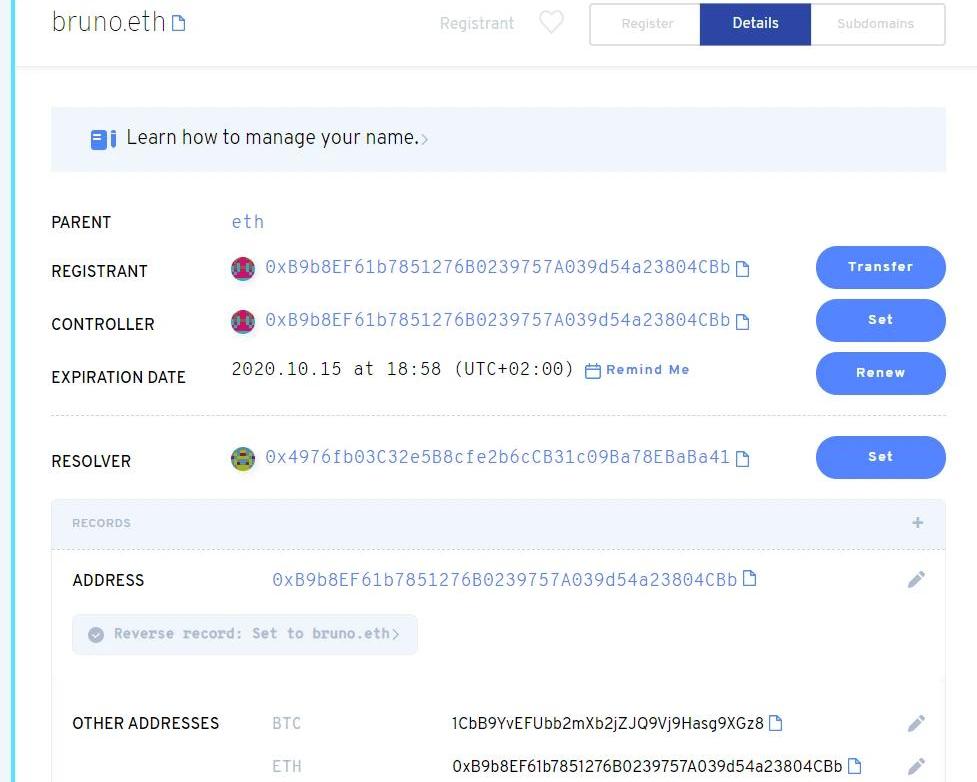
Task: Copy the ADDRESS record value icon
Action: pyautogui.click(x=749, y=579)
